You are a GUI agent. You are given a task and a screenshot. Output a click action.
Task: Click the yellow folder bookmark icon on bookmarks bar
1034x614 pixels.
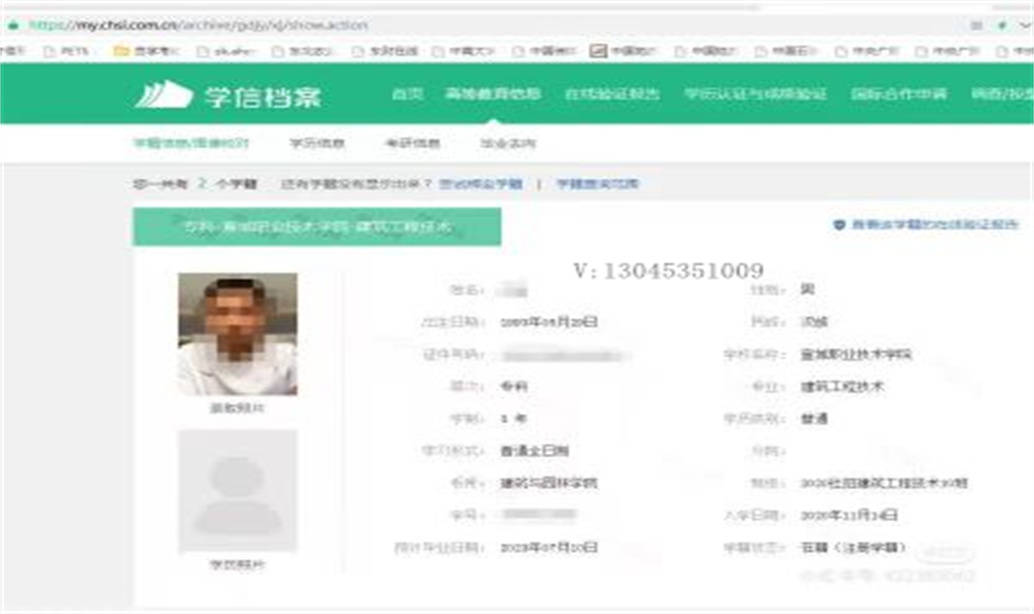tap(122, 48)
